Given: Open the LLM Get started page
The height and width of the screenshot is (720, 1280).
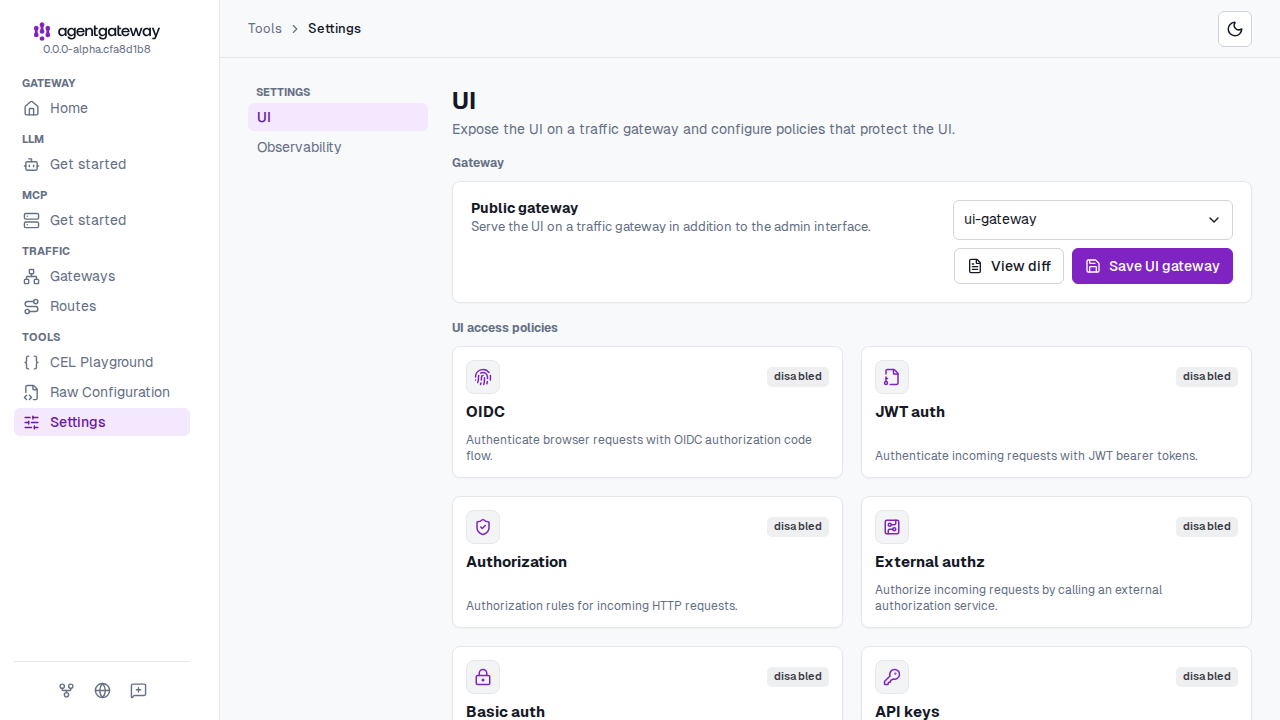Looking at the screenshot, I should pyautogui.click(x=102, y=164).
